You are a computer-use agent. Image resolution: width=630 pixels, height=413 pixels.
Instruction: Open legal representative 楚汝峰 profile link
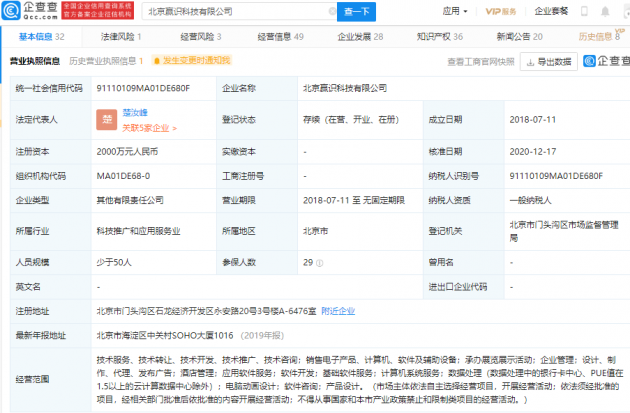coord(135,112)
